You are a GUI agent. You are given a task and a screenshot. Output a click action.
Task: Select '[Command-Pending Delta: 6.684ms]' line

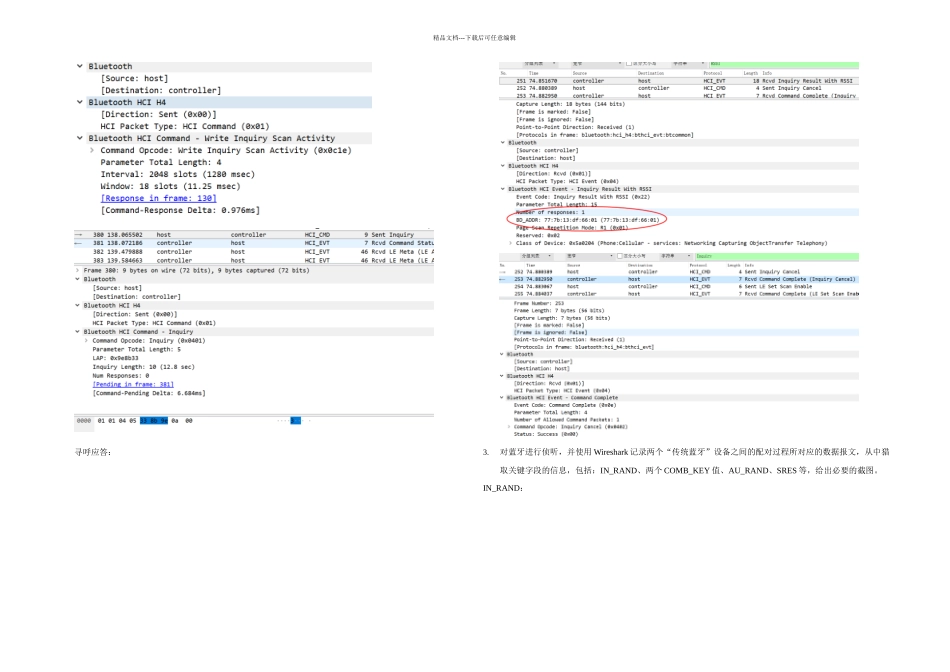pos(149,393)
